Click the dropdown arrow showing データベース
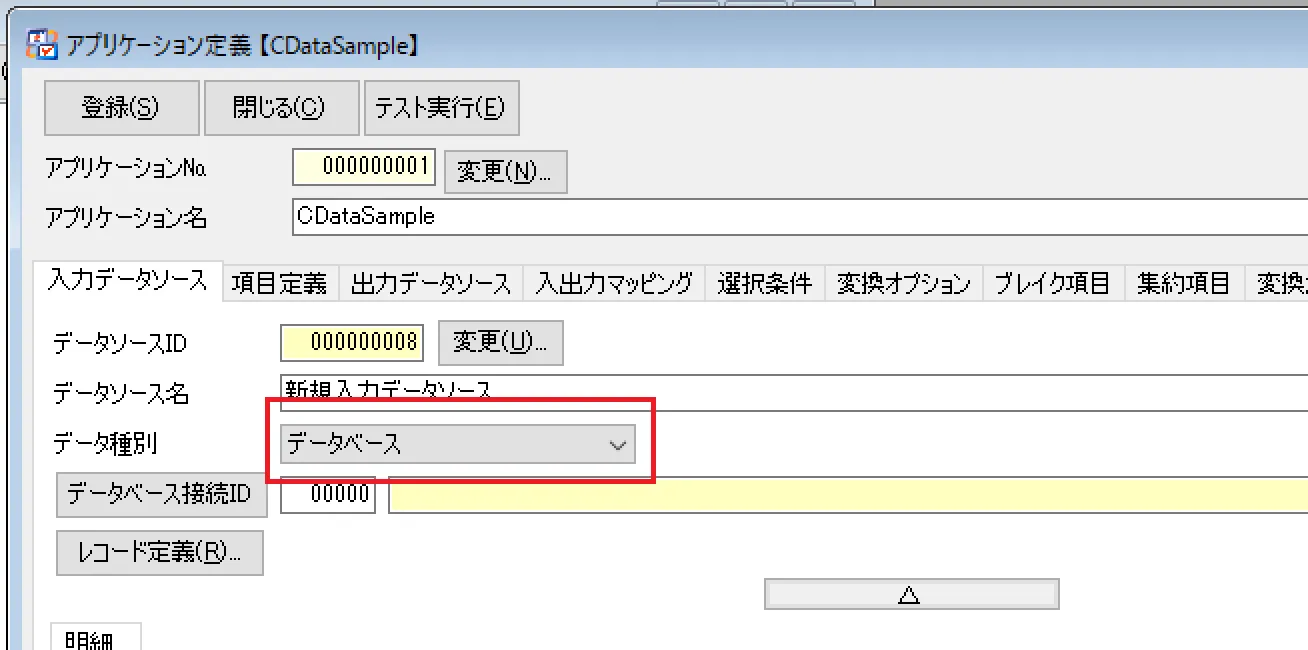The height and width of the screenshot is (650, 1308). coord(619,444)
